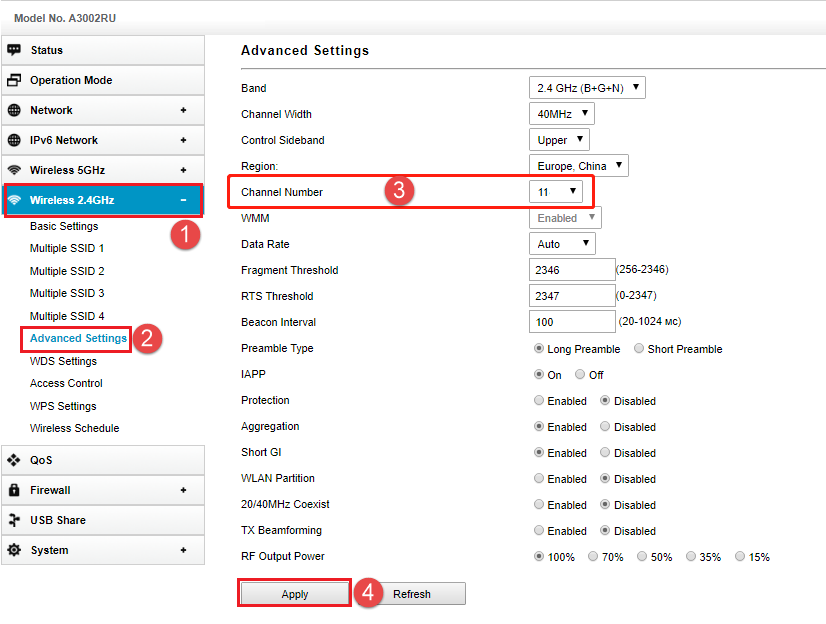Click the System gear icon
Image resolution: width=826 pixels, height=624 pixels.
point(14,550)
